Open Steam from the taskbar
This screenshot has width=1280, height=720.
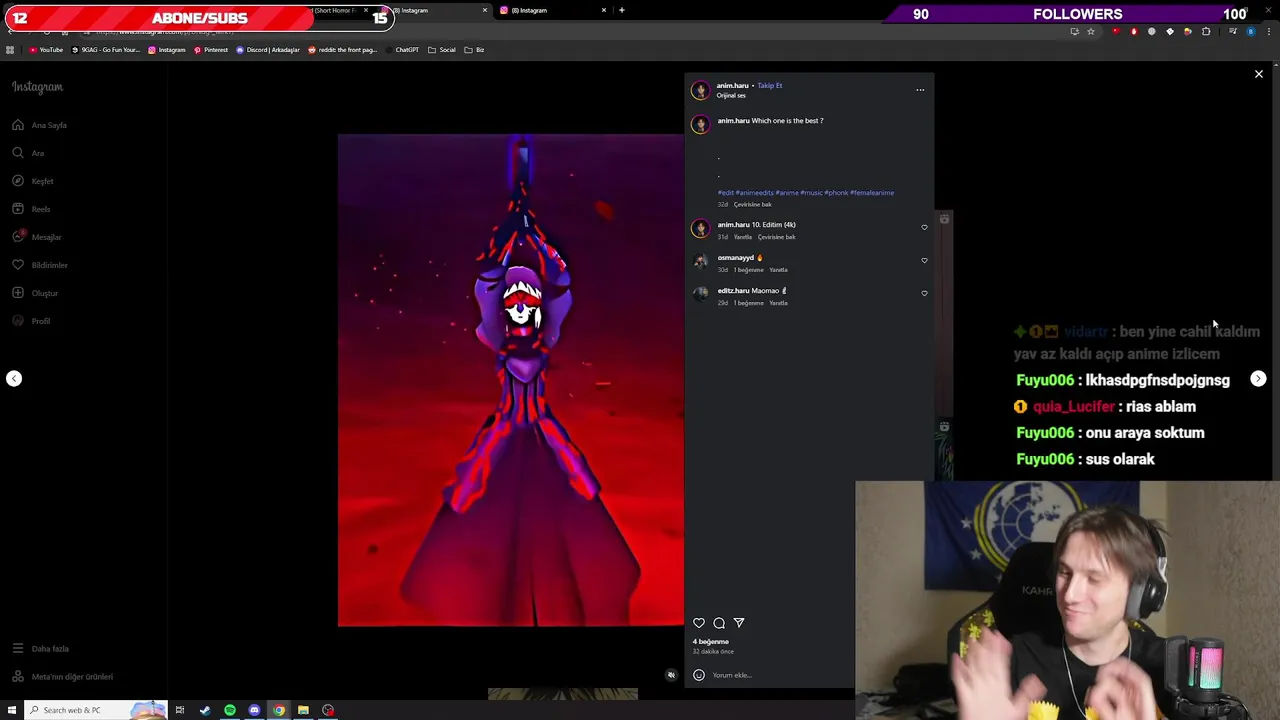[205, 710]
